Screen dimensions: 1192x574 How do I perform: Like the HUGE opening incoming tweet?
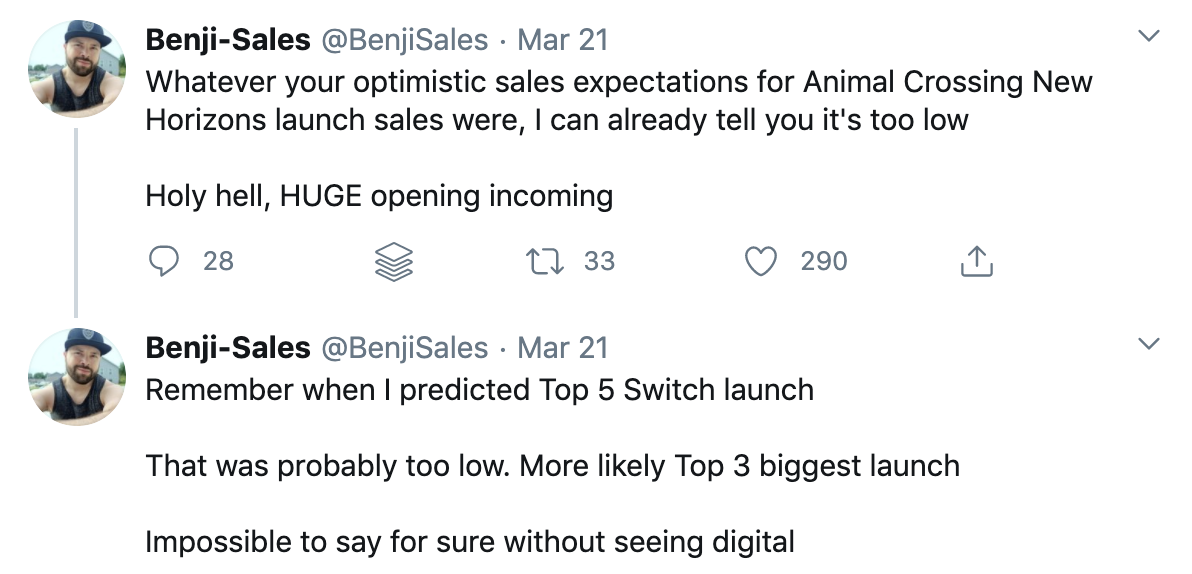(762, 261)
